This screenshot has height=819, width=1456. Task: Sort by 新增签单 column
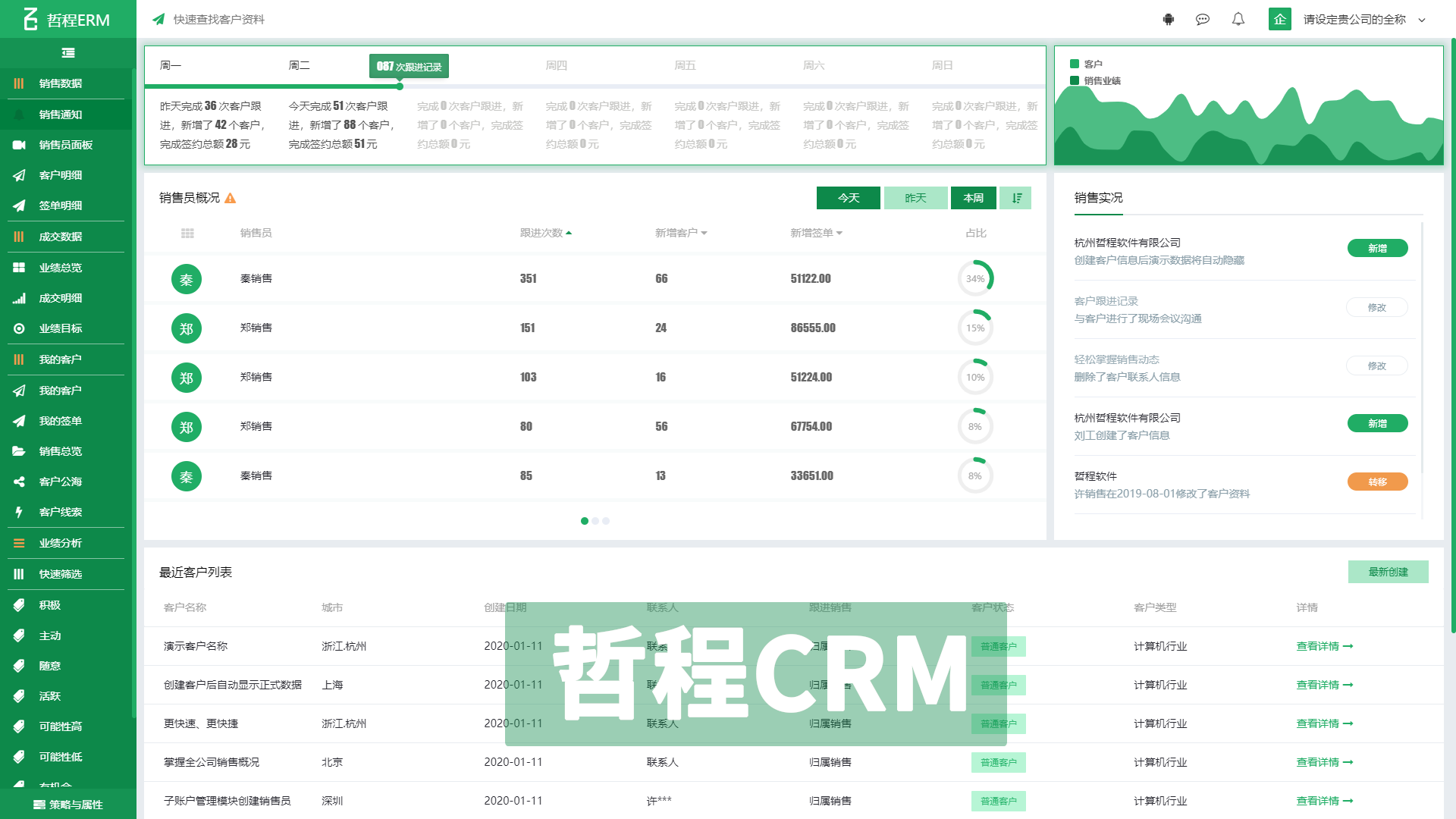(x=816, y=234)
